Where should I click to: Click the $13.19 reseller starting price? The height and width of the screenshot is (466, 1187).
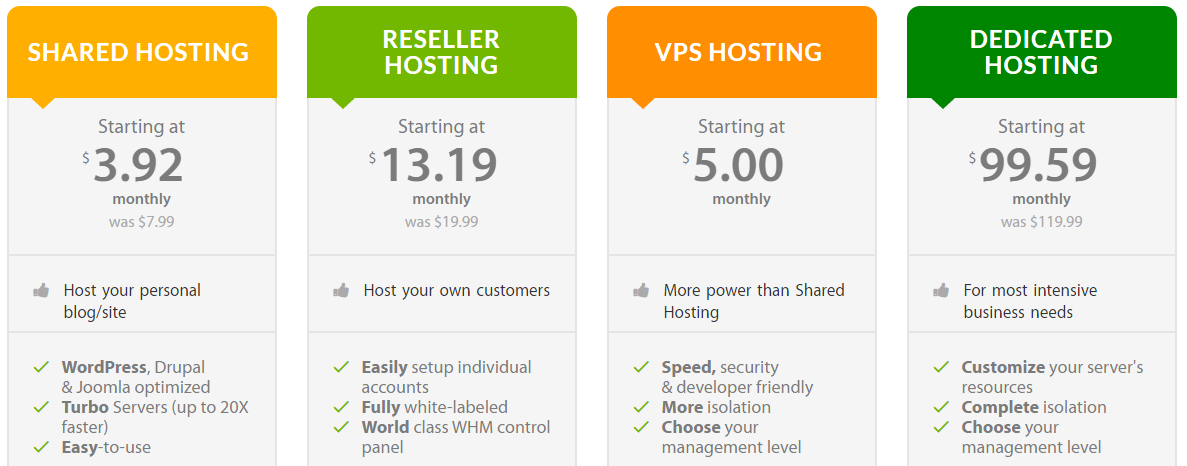tap(439, 166)
